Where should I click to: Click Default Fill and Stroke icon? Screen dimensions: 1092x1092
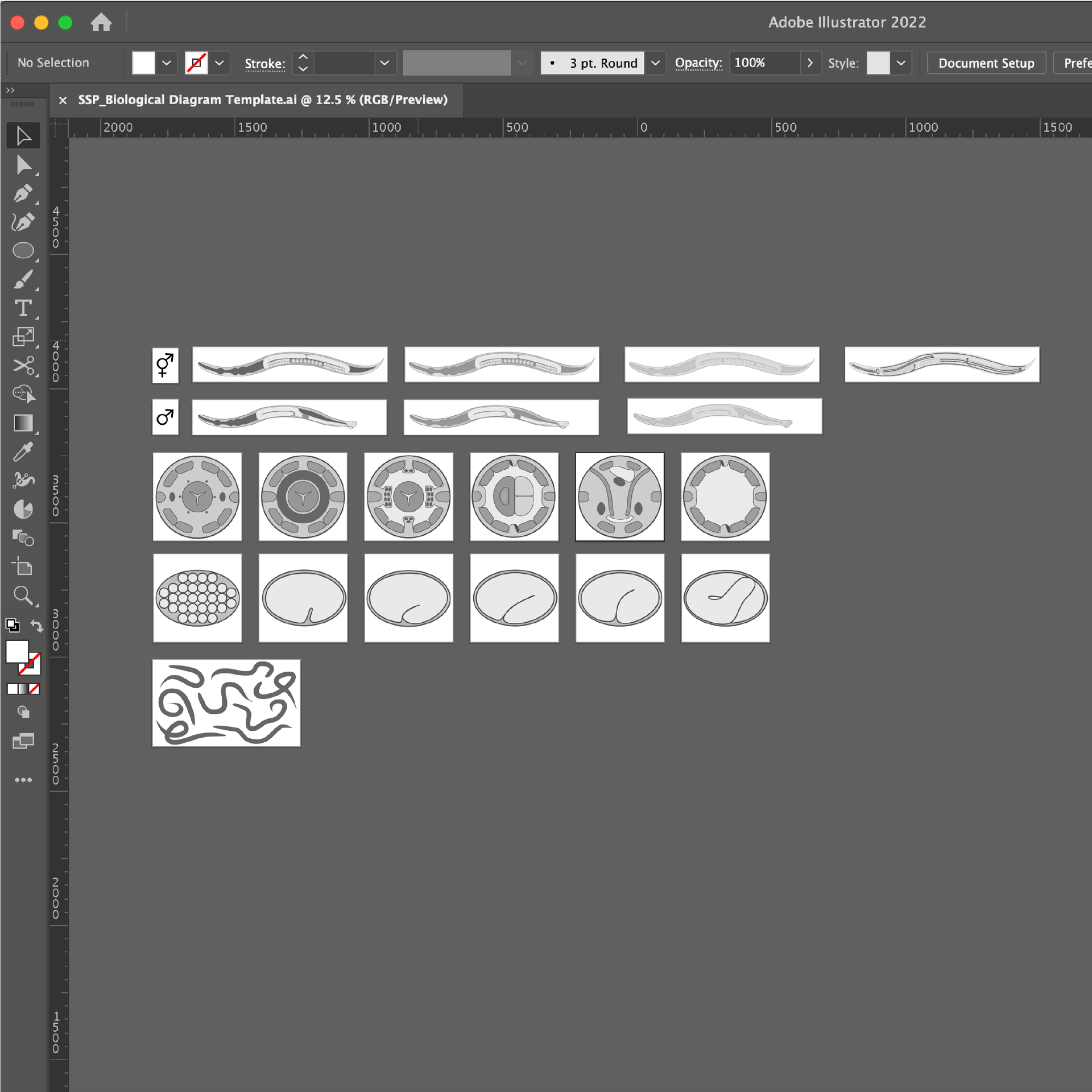pos(13,626)
